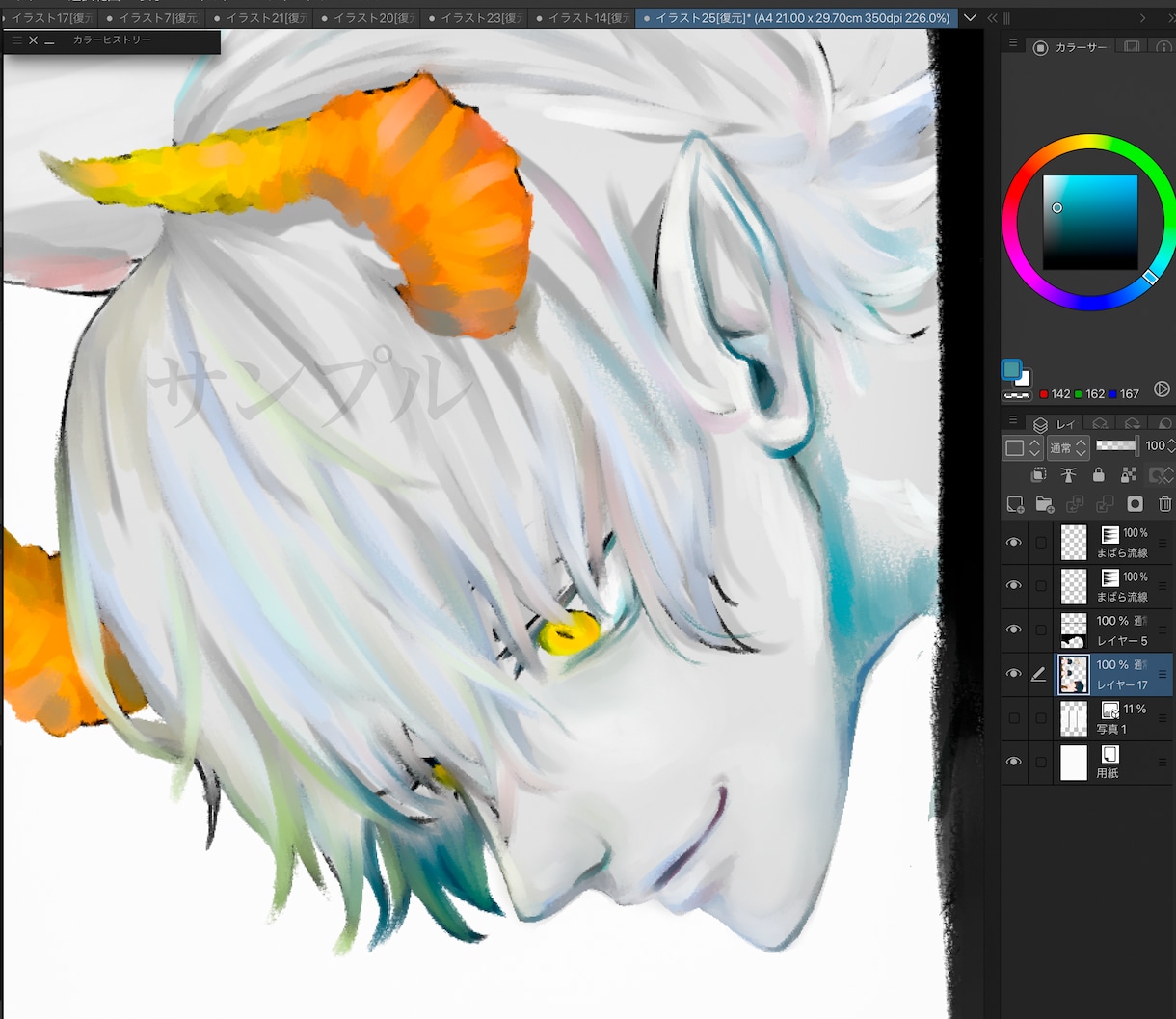Viewport: 1176px width, 1019px height.
Task: Set layer opacity with the slider
Action: [x=1116, y=445]
